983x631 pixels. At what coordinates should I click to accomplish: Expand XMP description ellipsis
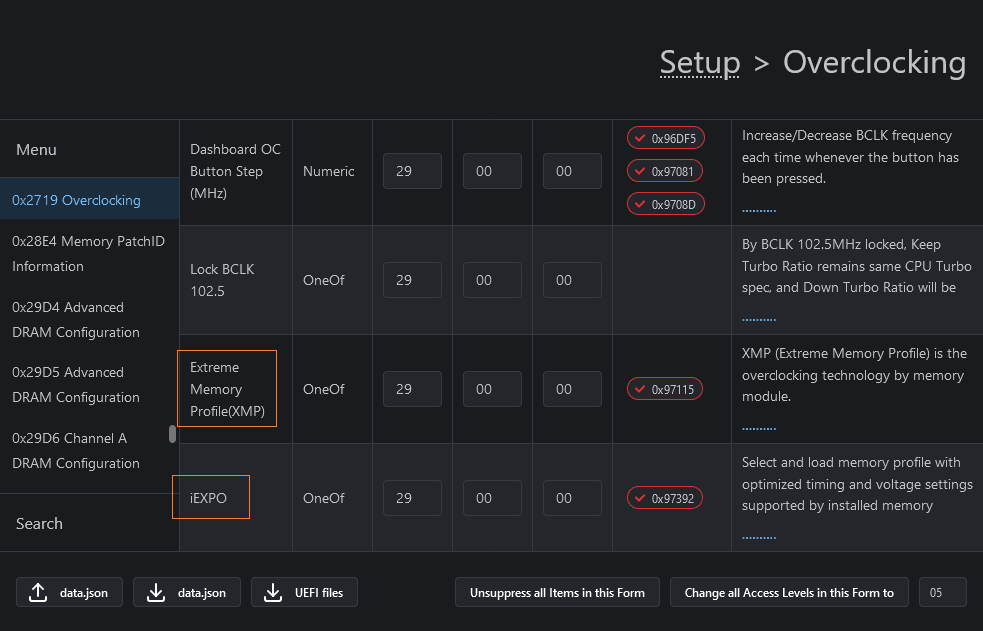point(759,428)
